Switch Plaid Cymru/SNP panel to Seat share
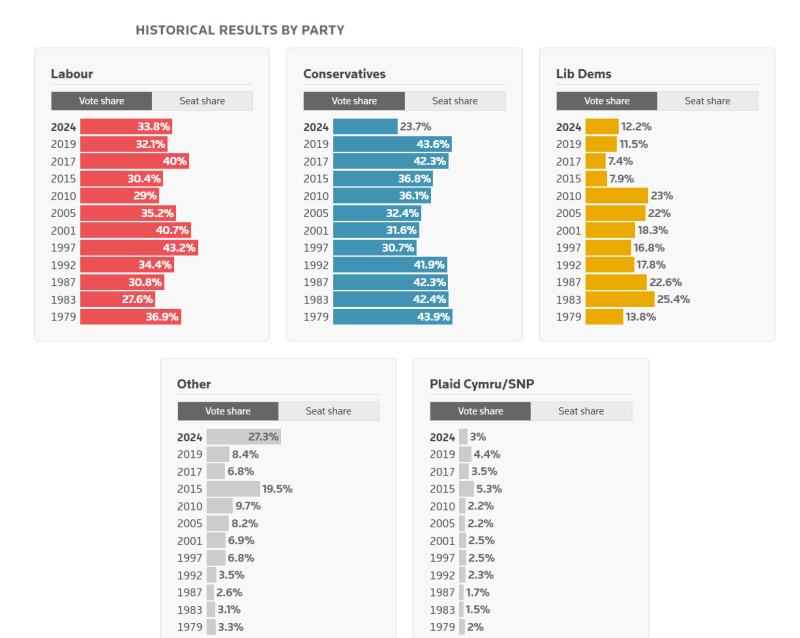The height and width of the screenshot is (638, 800). [x=581, y=411]
